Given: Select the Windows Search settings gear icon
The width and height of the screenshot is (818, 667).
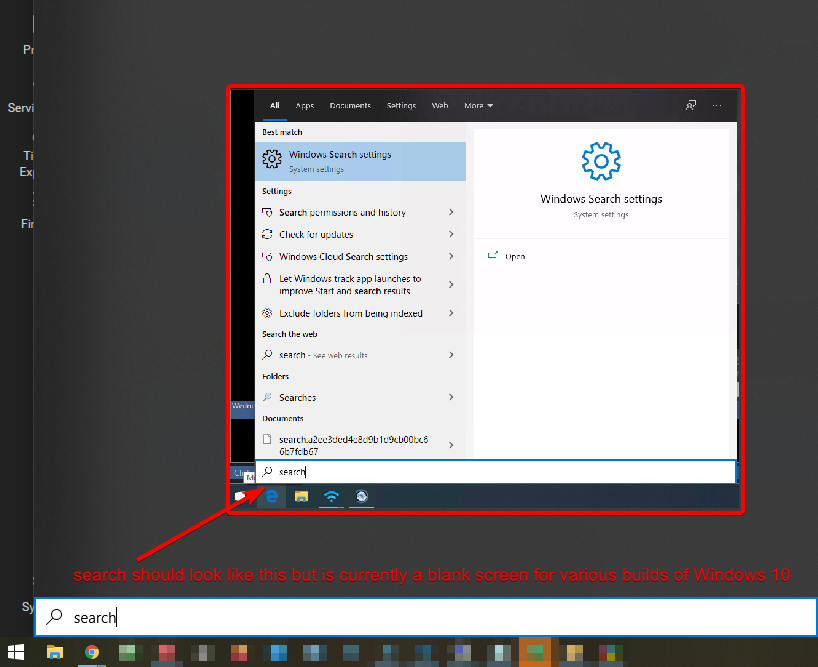Looking at the screenshot, I should pos(270,158).
